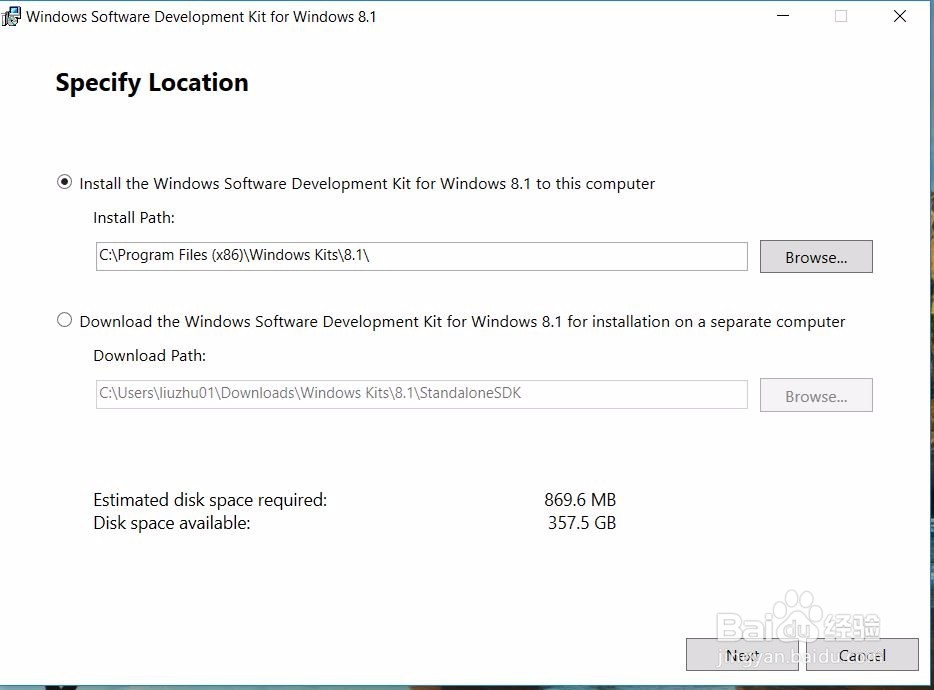The height and width of the screenshot is (690, 934).
Task: Browse for the install path folder
Action: (x=816, y=257)
